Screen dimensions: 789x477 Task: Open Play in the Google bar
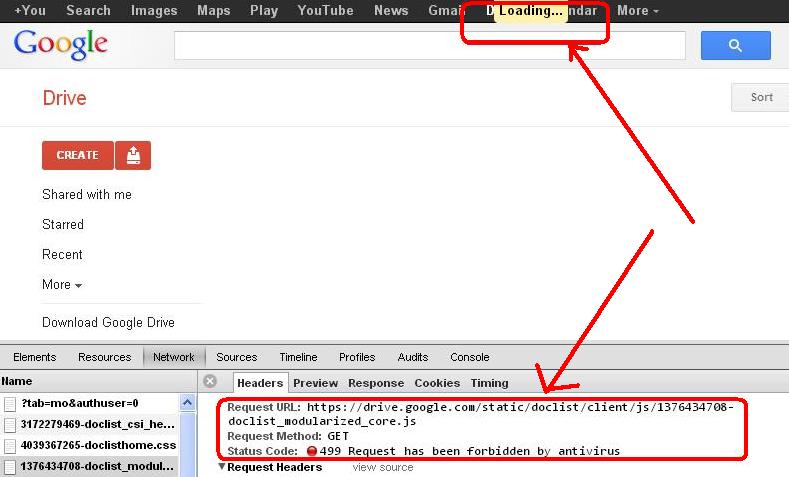[x=264, y=11]
